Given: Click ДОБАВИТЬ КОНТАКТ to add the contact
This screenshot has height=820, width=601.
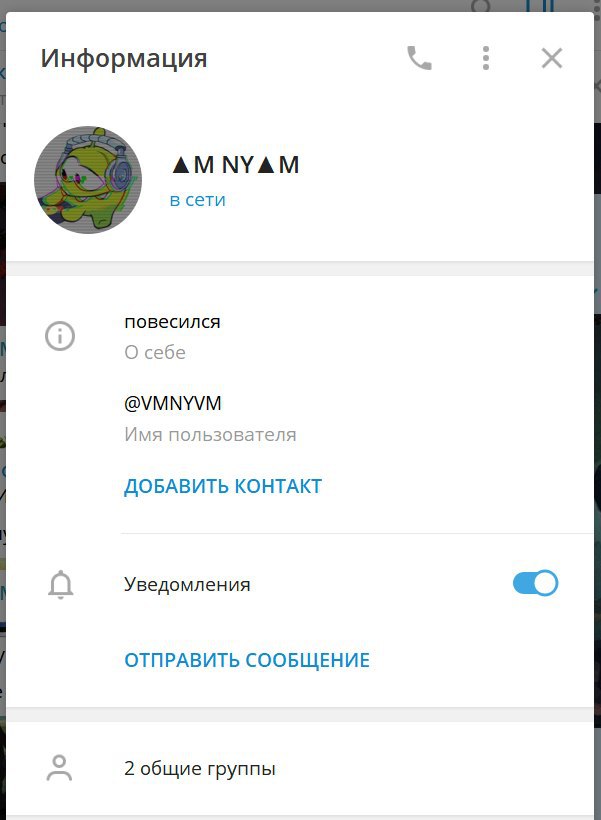Looking at the screenshot, I should point(223,486).
